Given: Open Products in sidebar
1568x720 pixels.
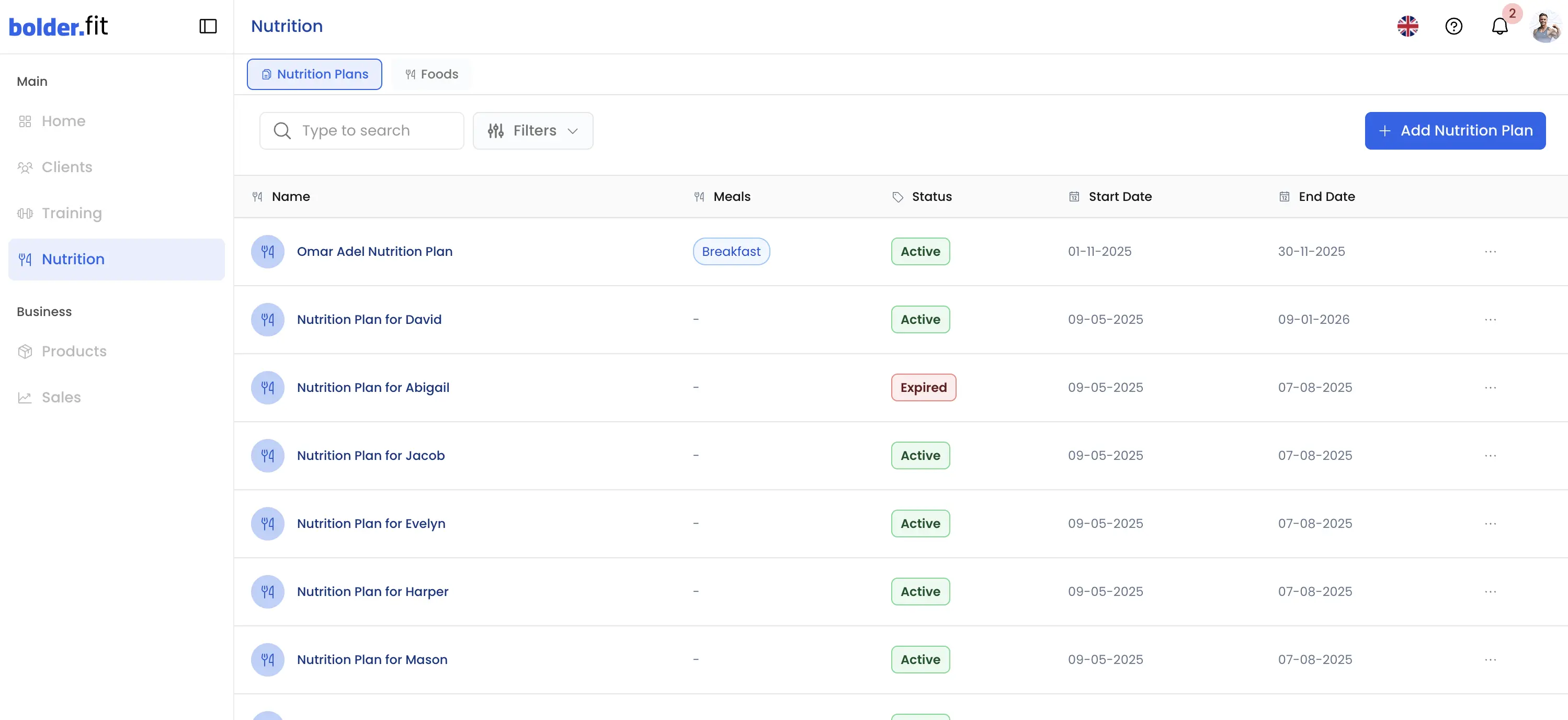Looking at the screenshot, I should 116,352.
